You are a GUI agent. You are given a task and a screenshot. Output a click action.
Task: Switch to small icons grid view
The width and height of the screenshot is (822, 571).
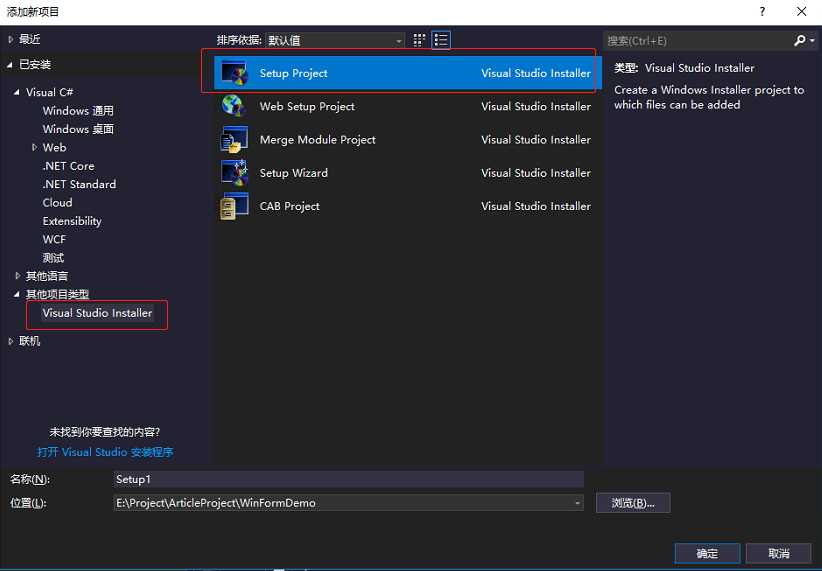(419, 40)
